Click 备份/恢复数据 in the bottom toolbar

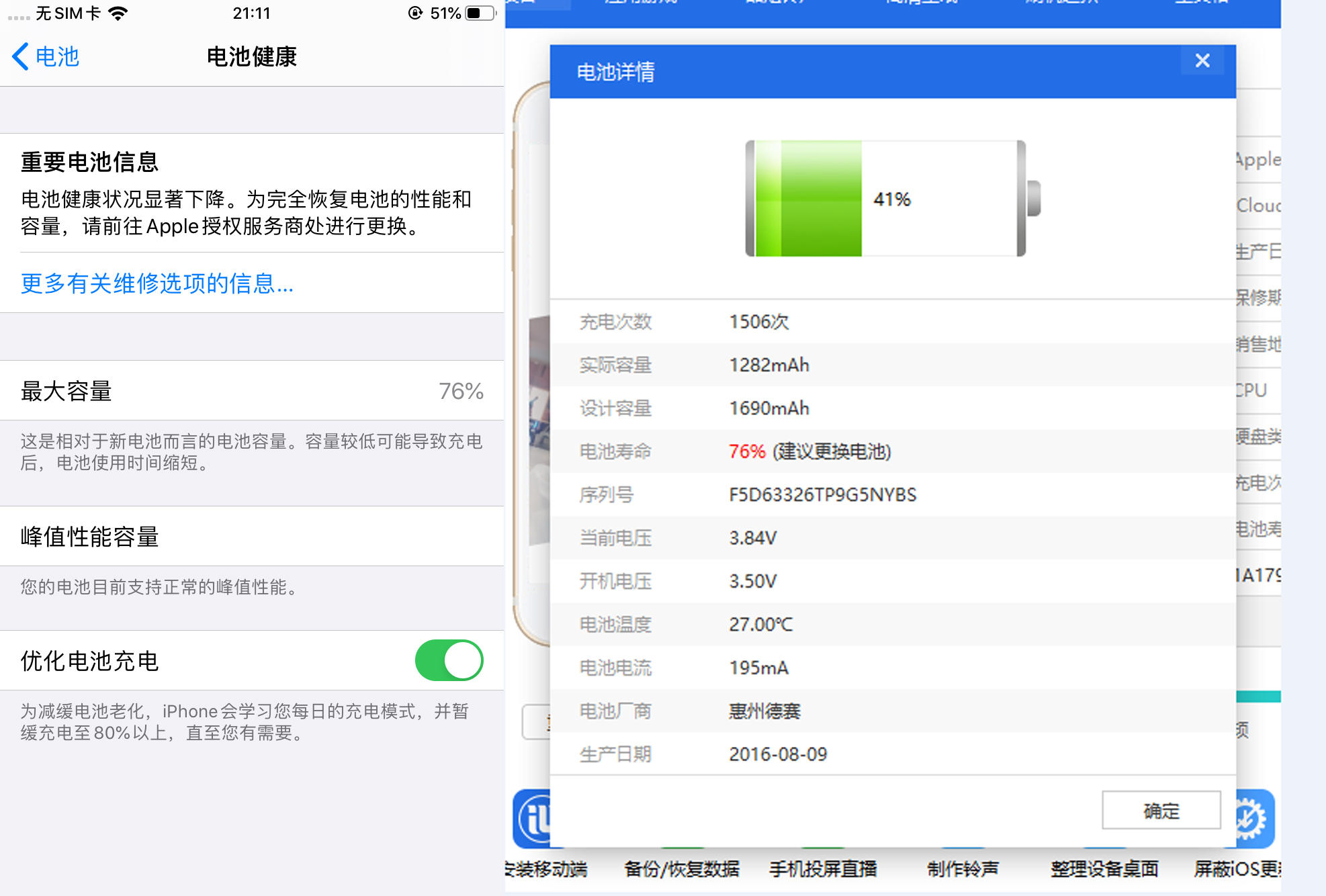682,869
